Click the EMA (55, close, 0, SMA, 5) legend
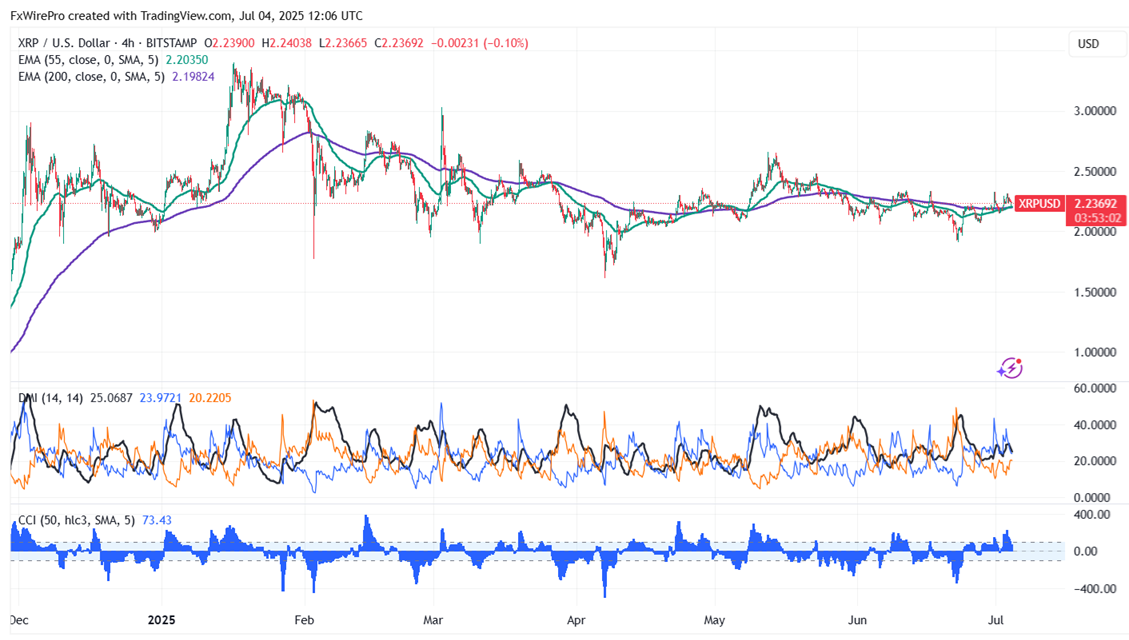 tap(89, 60)
